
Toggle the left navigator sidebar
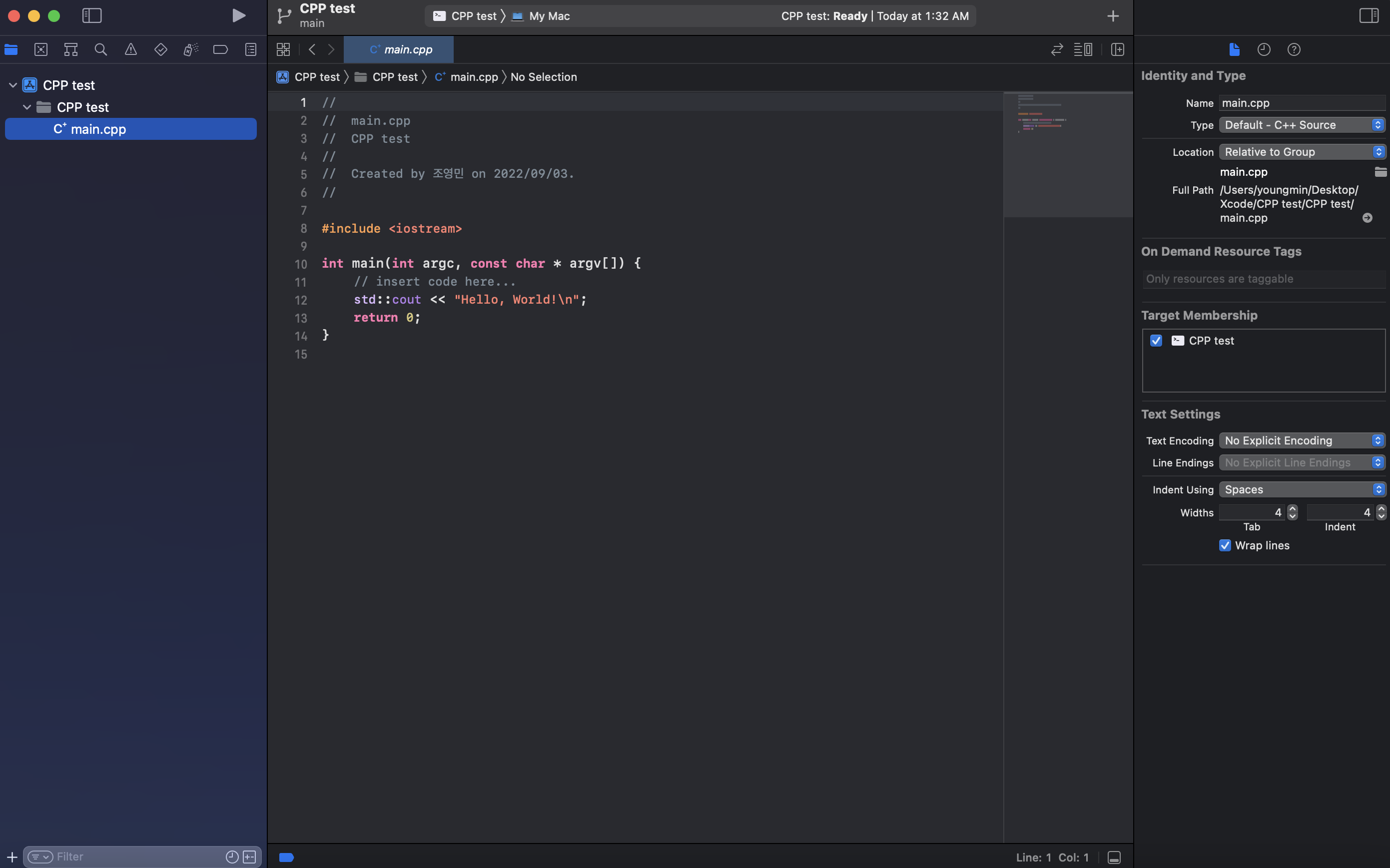(x=92, y=15)
